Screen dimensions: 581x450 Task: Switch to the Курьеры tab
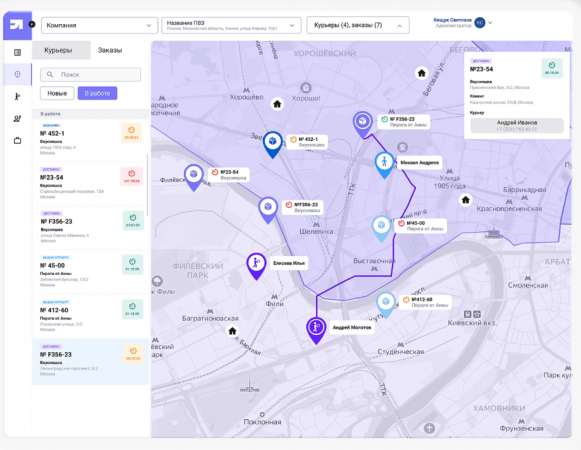(x=58, y=50)
